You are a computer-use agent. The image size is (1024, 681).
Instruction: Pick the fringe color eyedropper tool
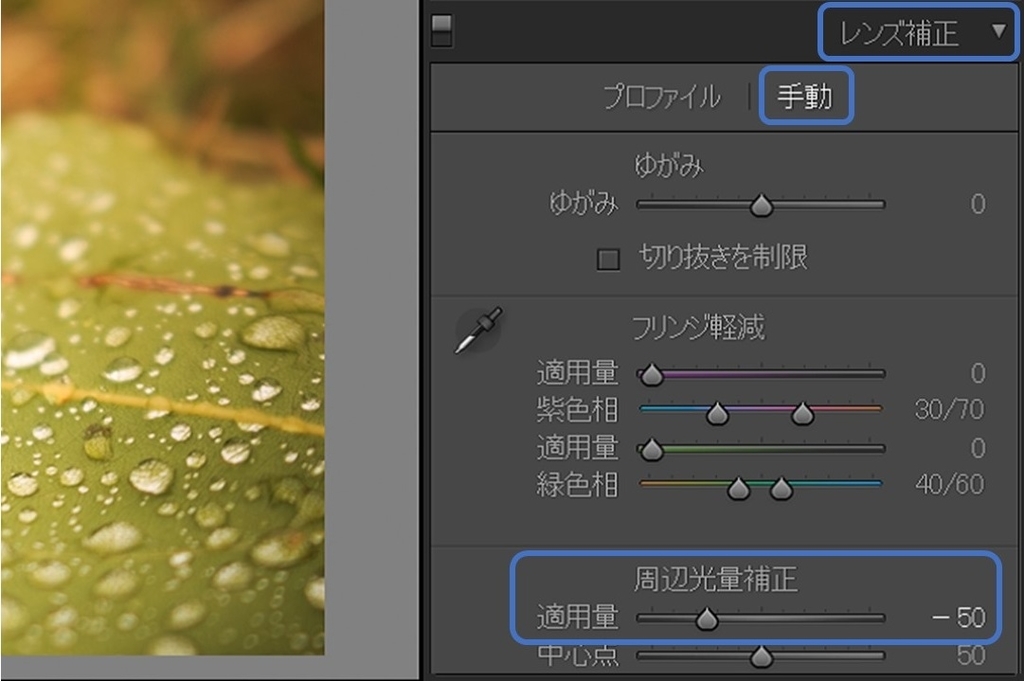(x=479, y=330)
